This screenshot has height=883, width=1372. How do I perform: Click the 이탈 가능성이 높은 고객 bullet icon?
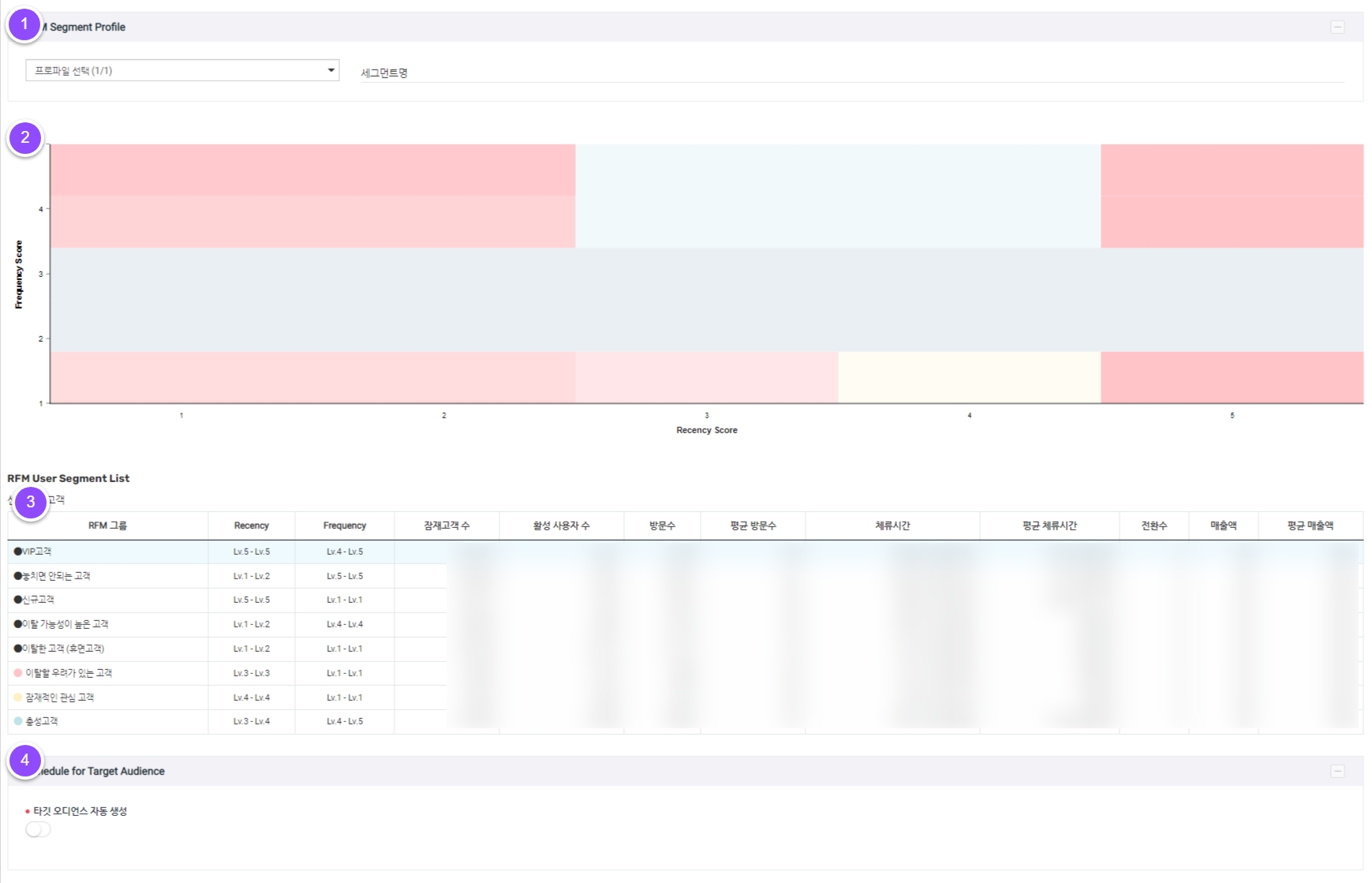(18, 624)
